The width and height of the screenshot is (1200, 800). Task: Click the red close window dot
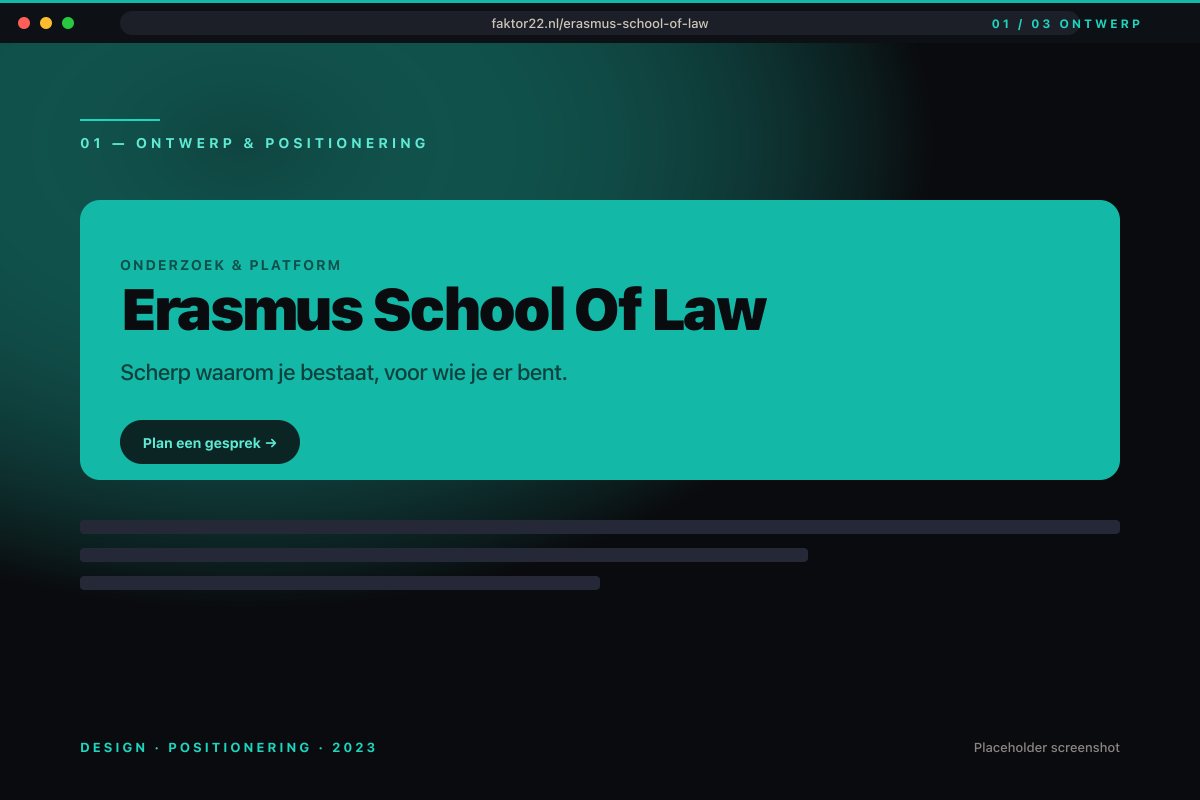coord(24,23)
